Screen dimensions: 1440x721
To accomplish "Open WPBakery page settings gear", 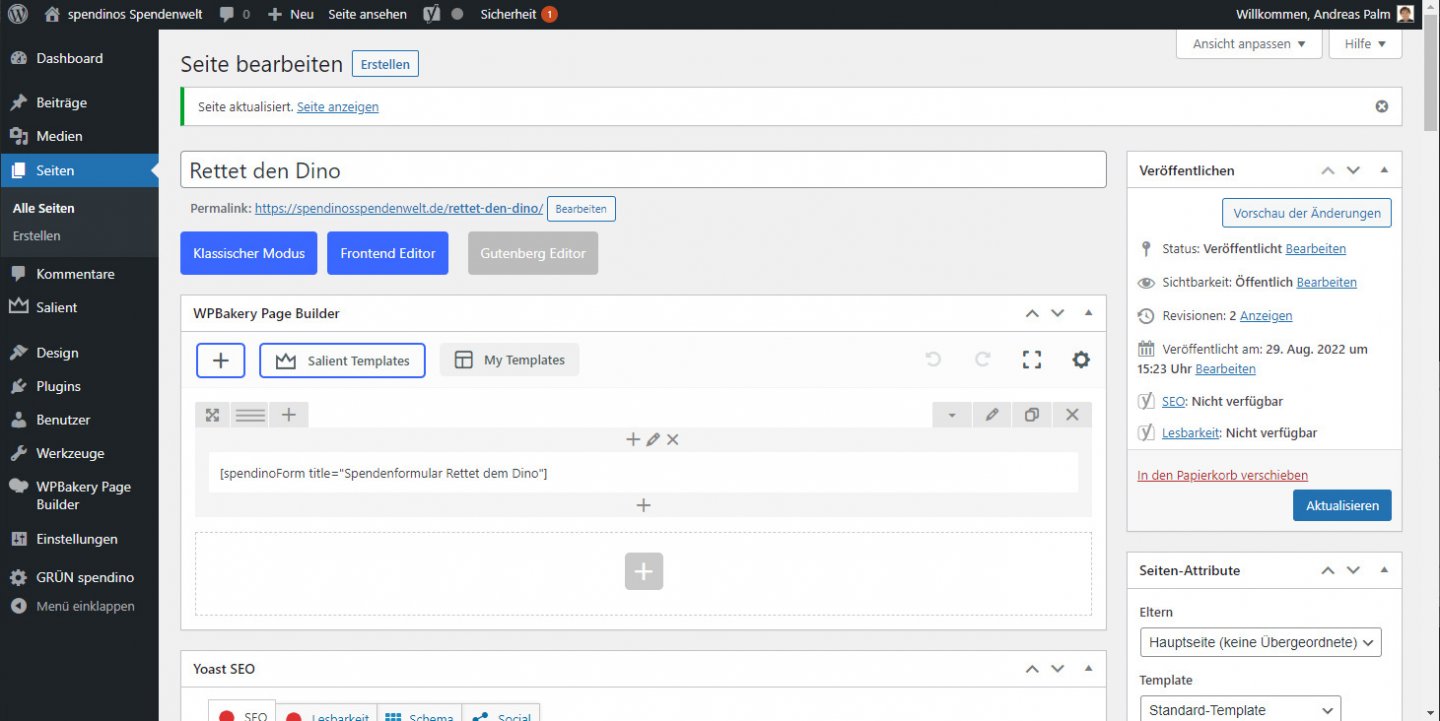I will pos(1081,360).
